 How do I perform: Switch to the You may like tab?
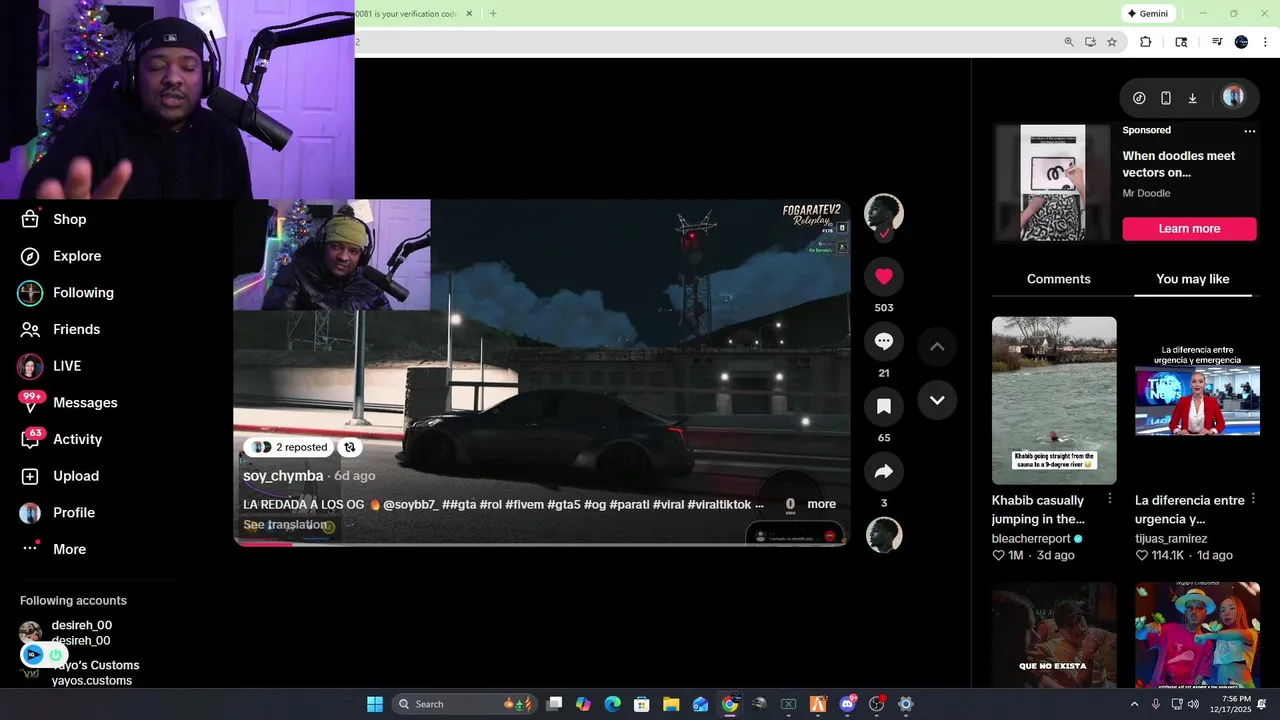pyautogui.click(x=1193, y=279)
